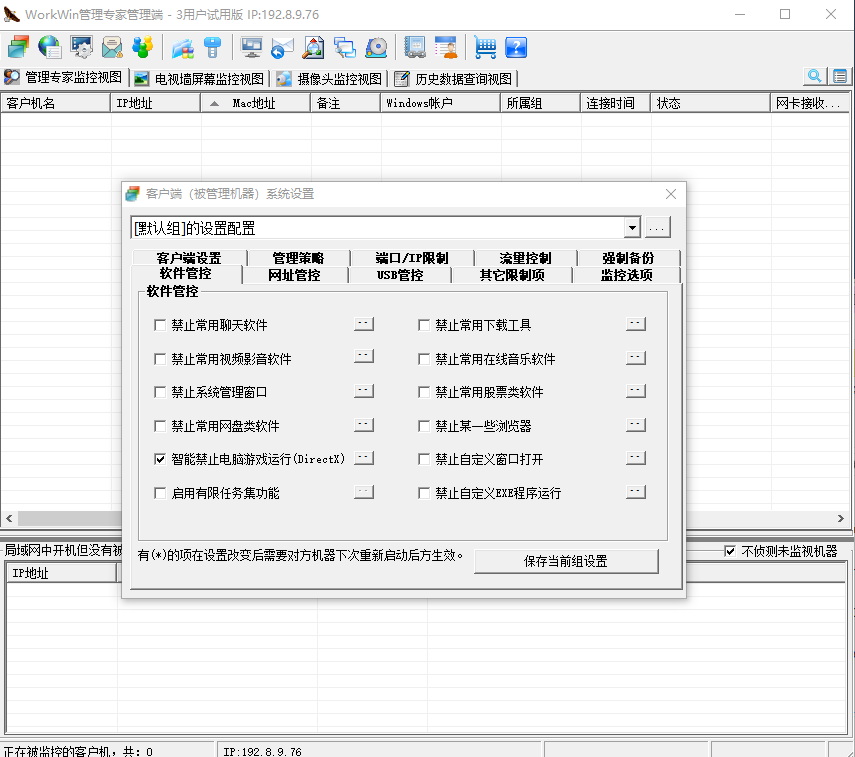
Task: Click the shopping cart toolbar icon
Action: pyautogui.click(x=485, y=47)
